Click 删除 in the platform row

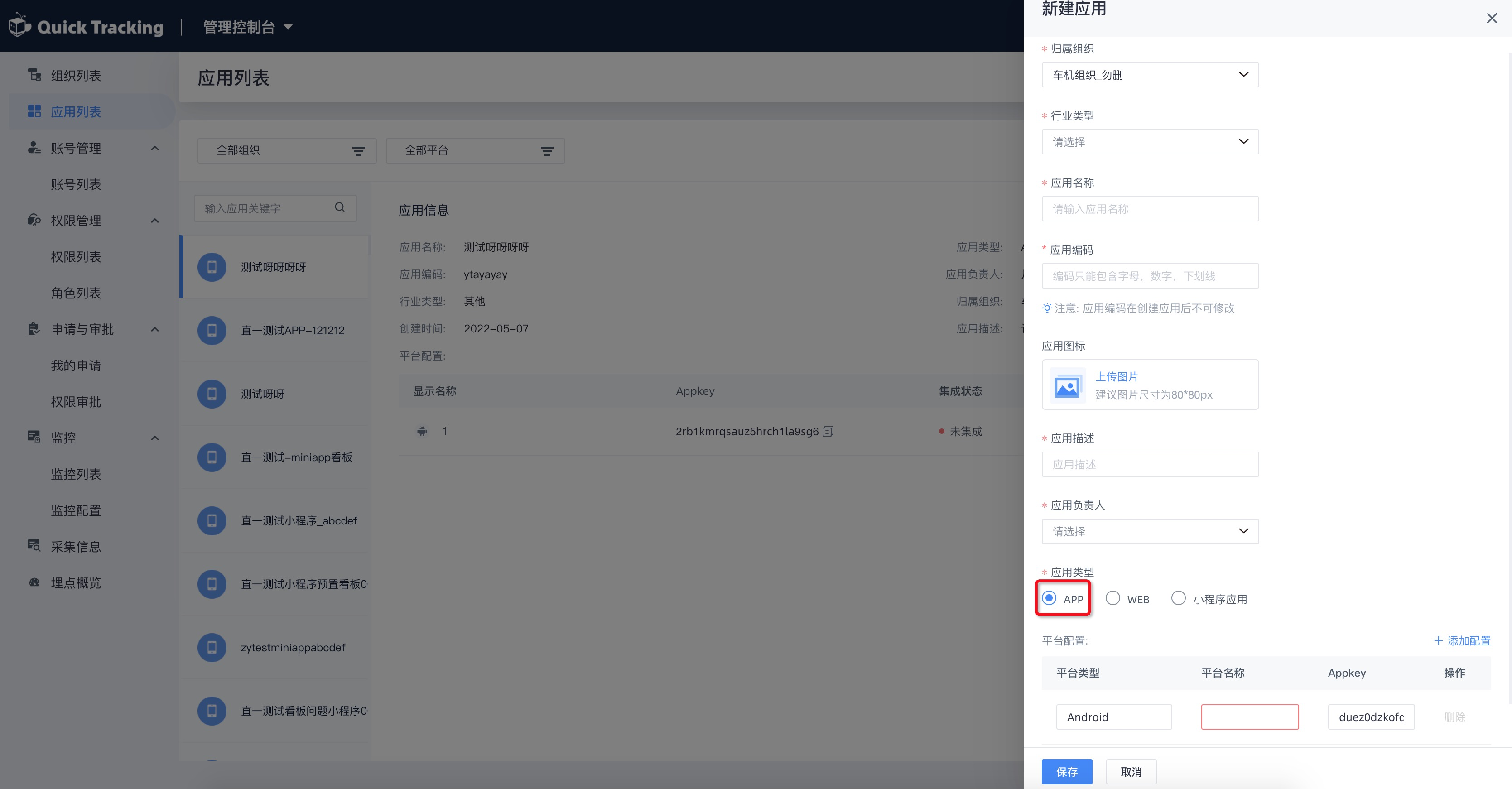tap(1454, 717)
